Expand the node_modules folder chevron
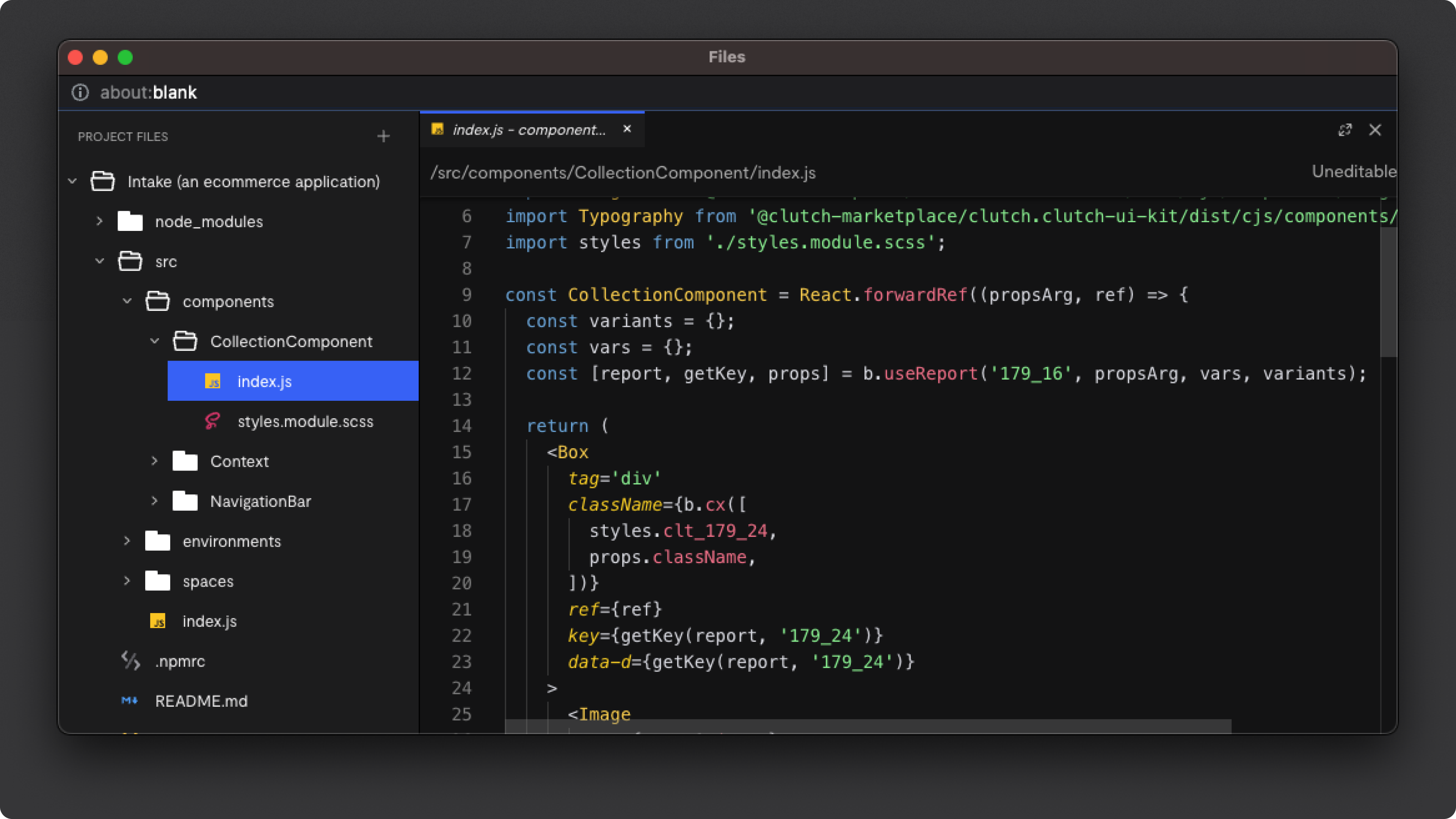 99,221
